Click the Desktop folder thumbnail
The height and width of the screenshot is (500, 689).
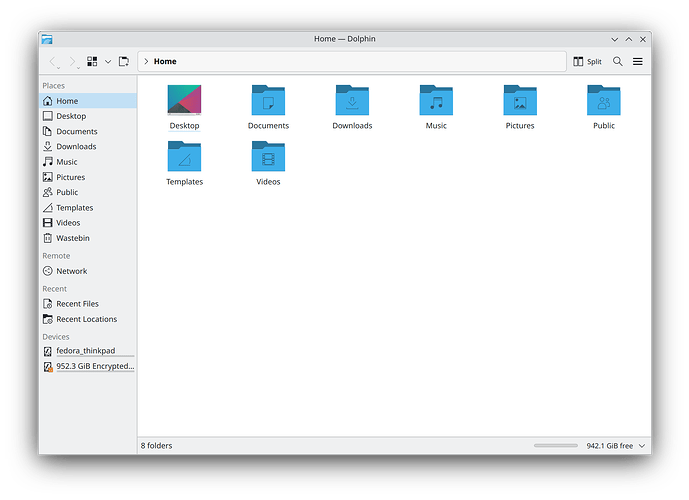point(184,102)
